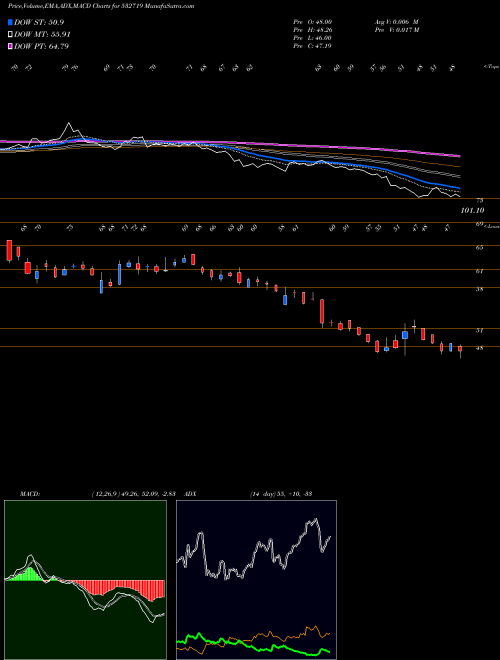The height and width of the screenshot is (660, 500).
Task: Click the 'Pre L: 46.00' low value
Action: (x=312, y=38)
